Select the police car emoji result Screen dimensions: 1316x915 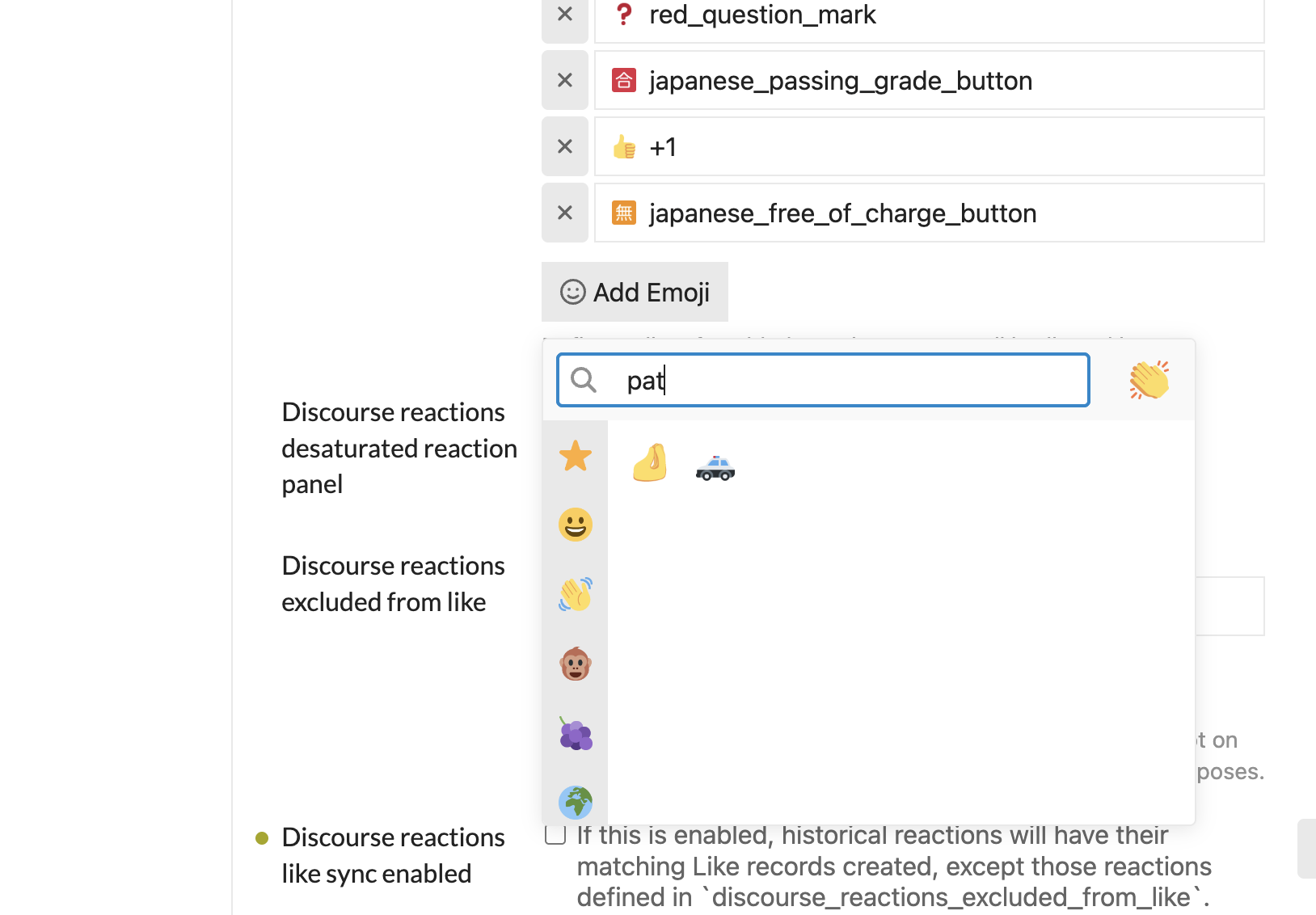(715, 467)
